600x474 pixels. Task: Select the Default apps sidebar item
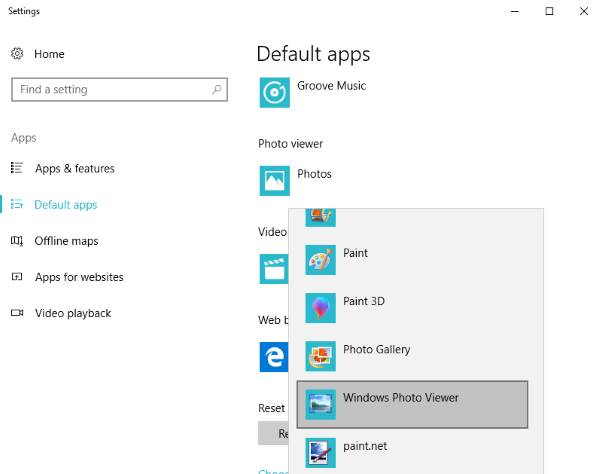point(66,205)
